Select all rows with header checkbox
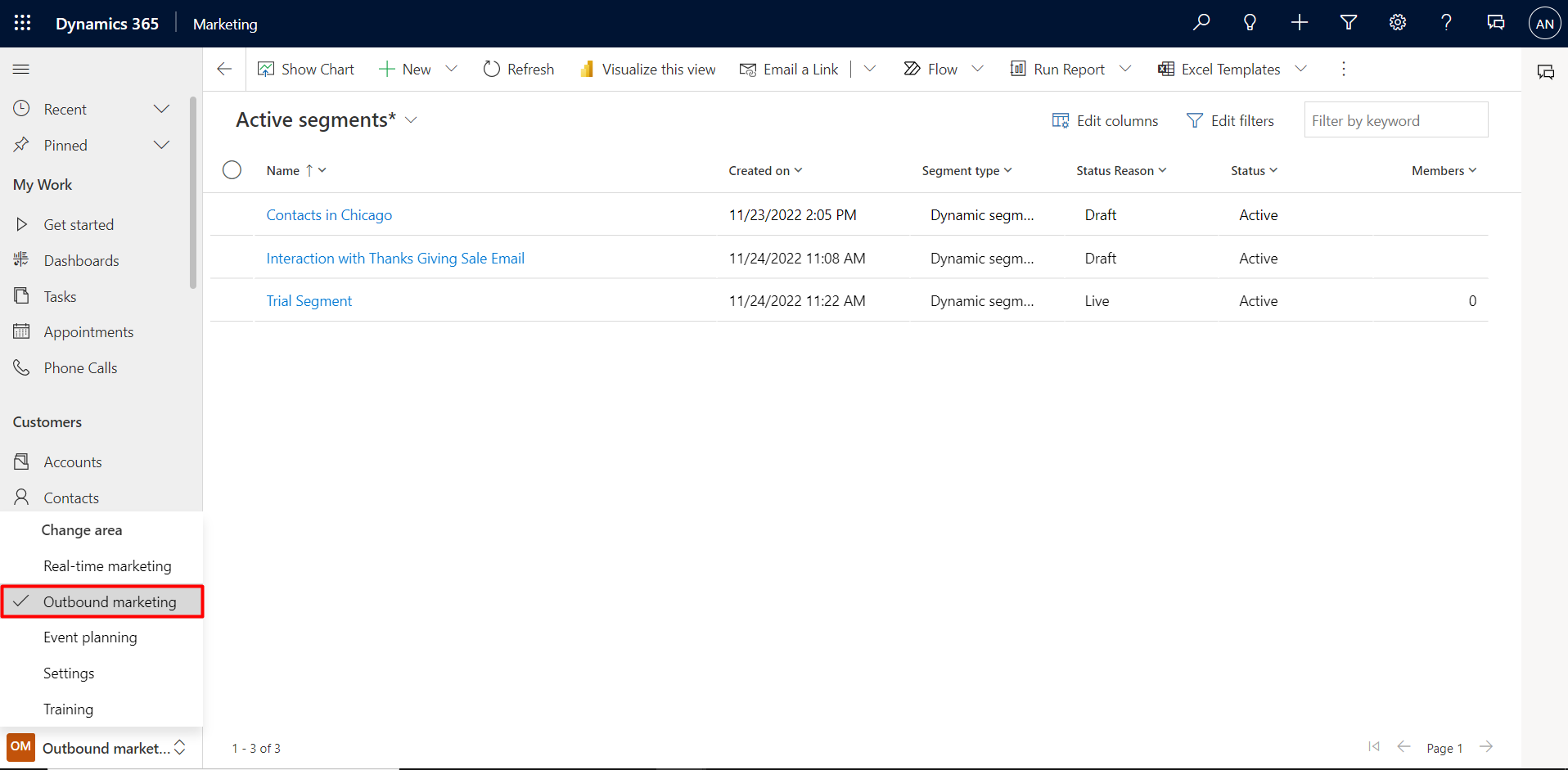This screenshot has width=1568, height=770. pyautogui.click(x=232, y=169)
